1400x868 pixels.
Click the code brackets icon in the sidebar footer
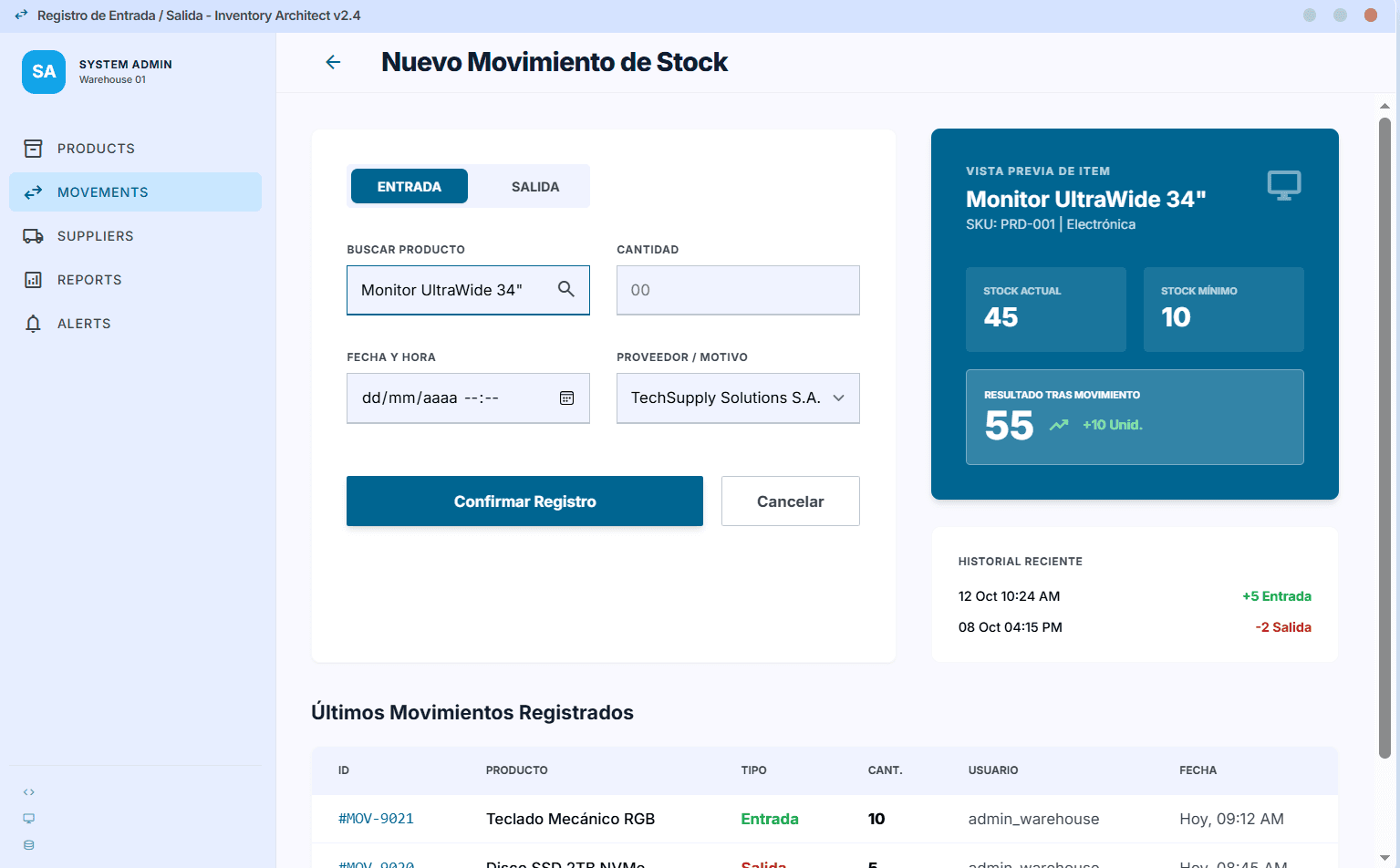(29, 792)
